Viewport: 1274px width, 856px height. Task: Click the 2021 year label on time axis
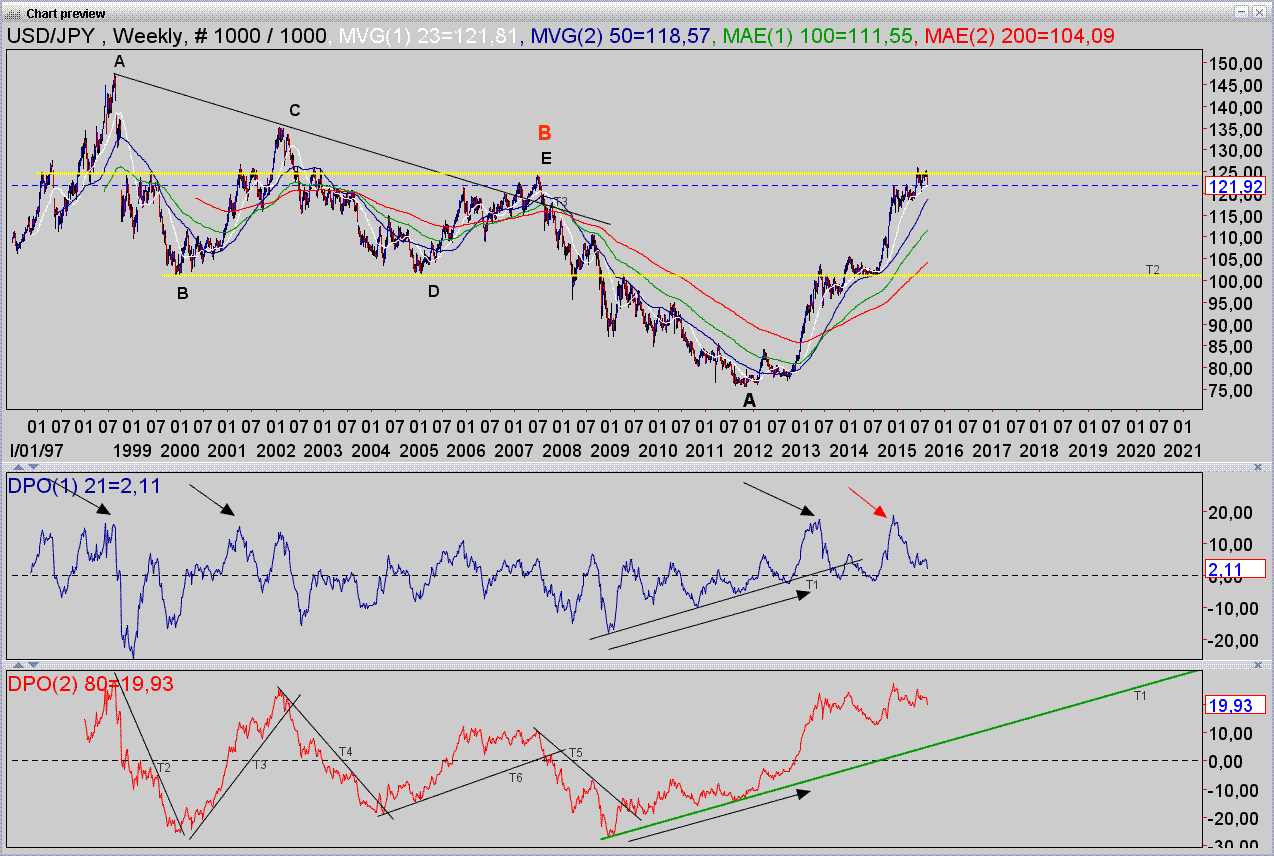(x=1181, y=450)
